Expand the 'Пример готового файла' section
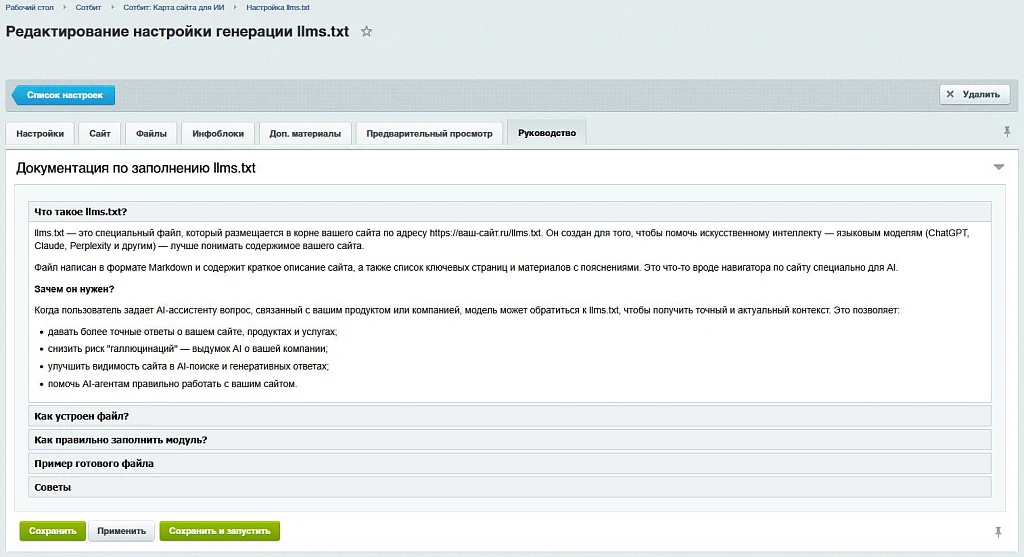Viewport: 1024px width, 557px height. 509,463
